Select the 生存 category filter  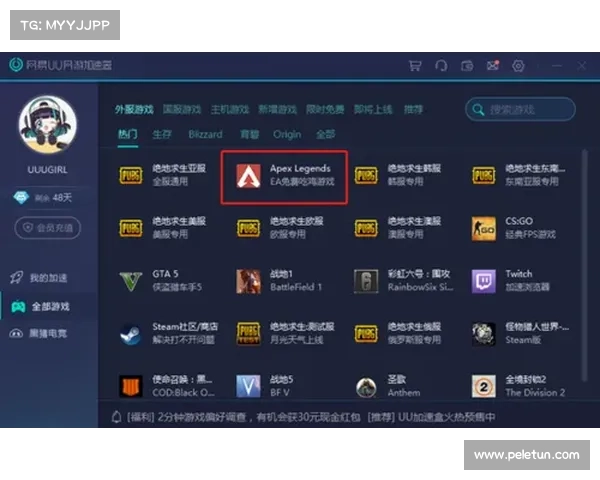point(162,134)
